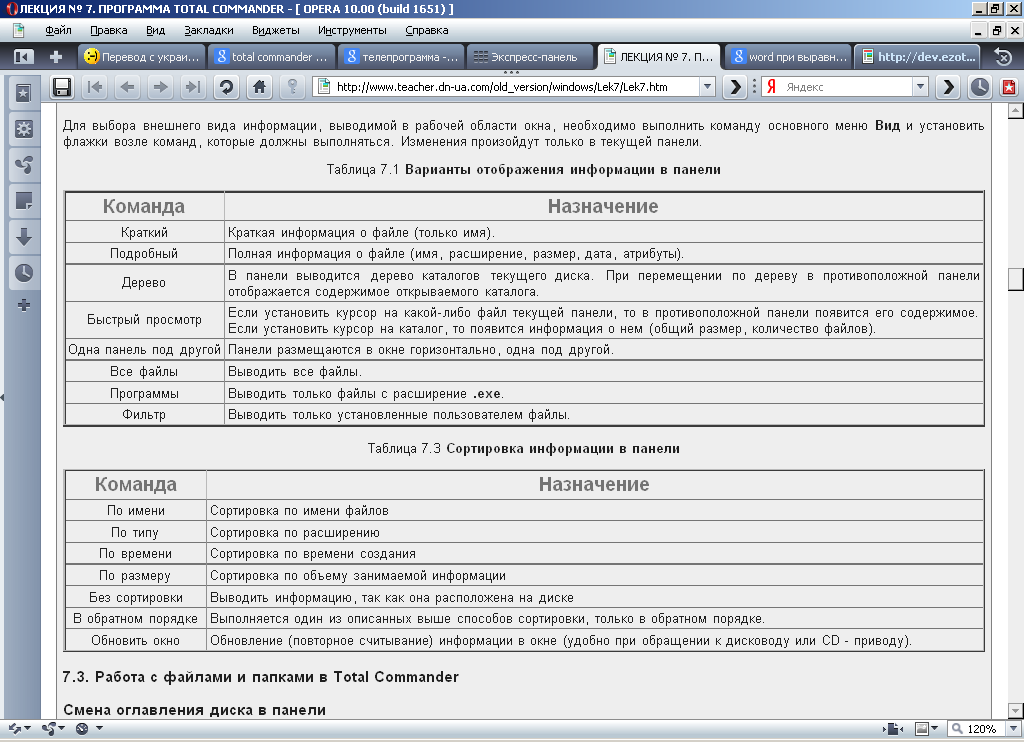Open a new tab with plus icon

coord(56,57)
